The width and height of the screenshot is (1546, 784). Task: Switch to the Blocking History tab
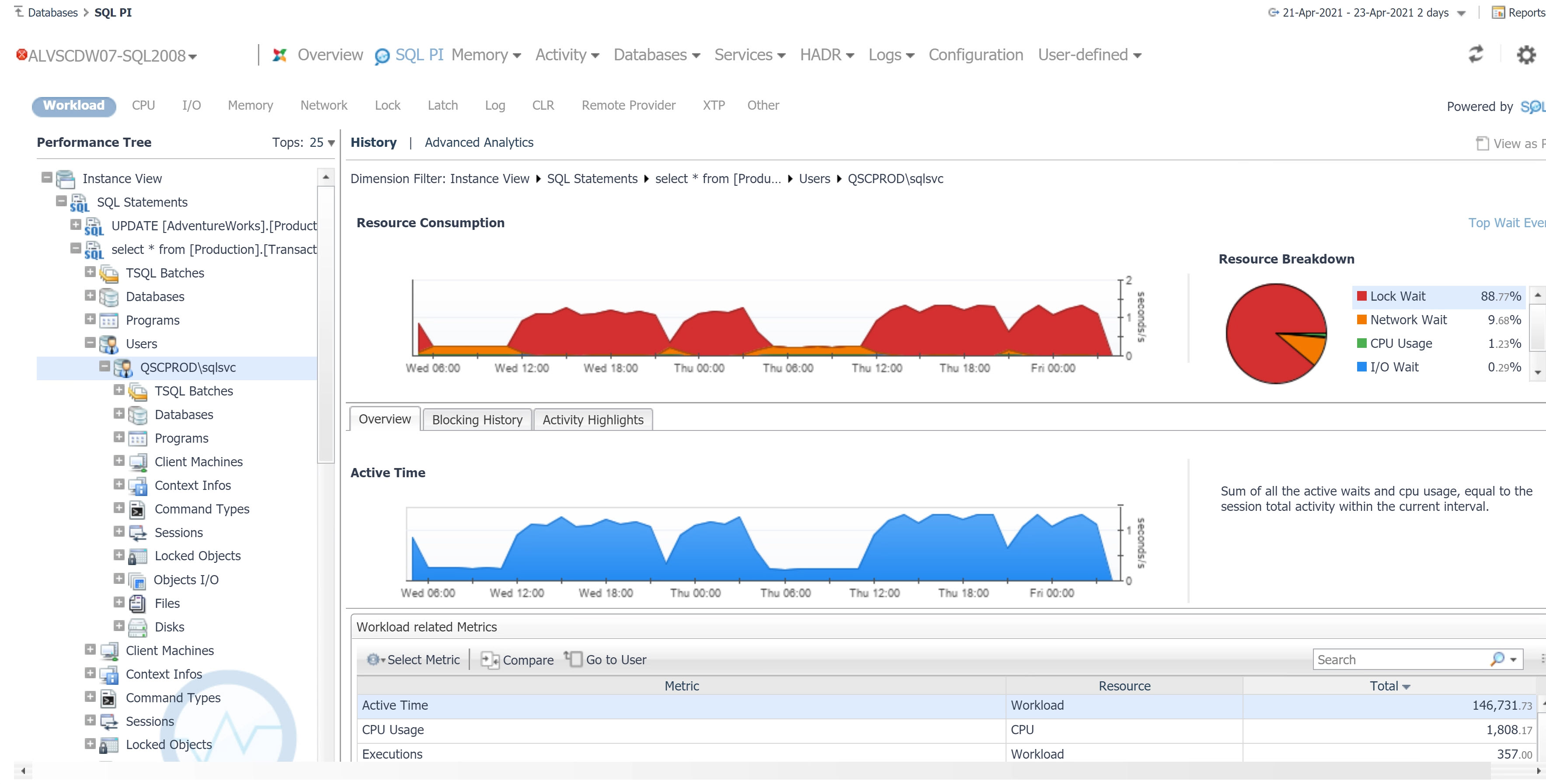point(477,420)
